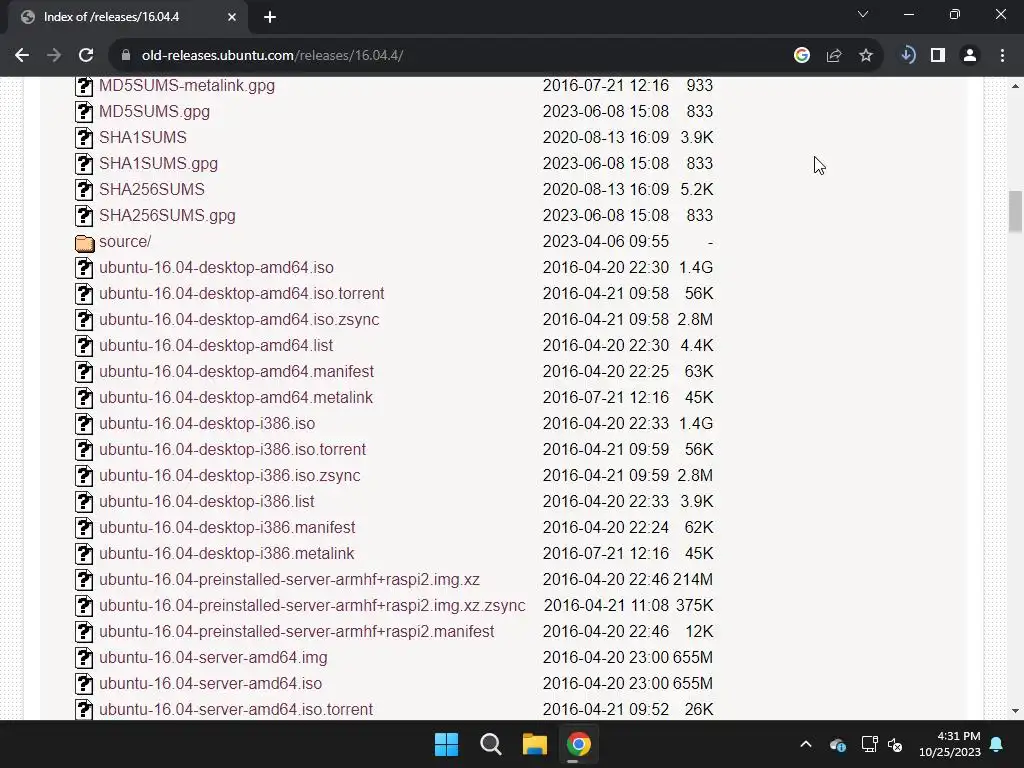Download ubuntu-16.04-server-amd64.iso
The height and width of the screenshot is (768, 1024).
tap(210, 684)
